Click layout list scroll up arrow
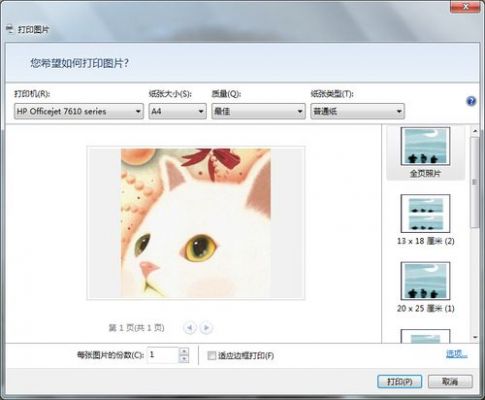The width and height of the screenshot is (485, 400). [x=475, y=131]
